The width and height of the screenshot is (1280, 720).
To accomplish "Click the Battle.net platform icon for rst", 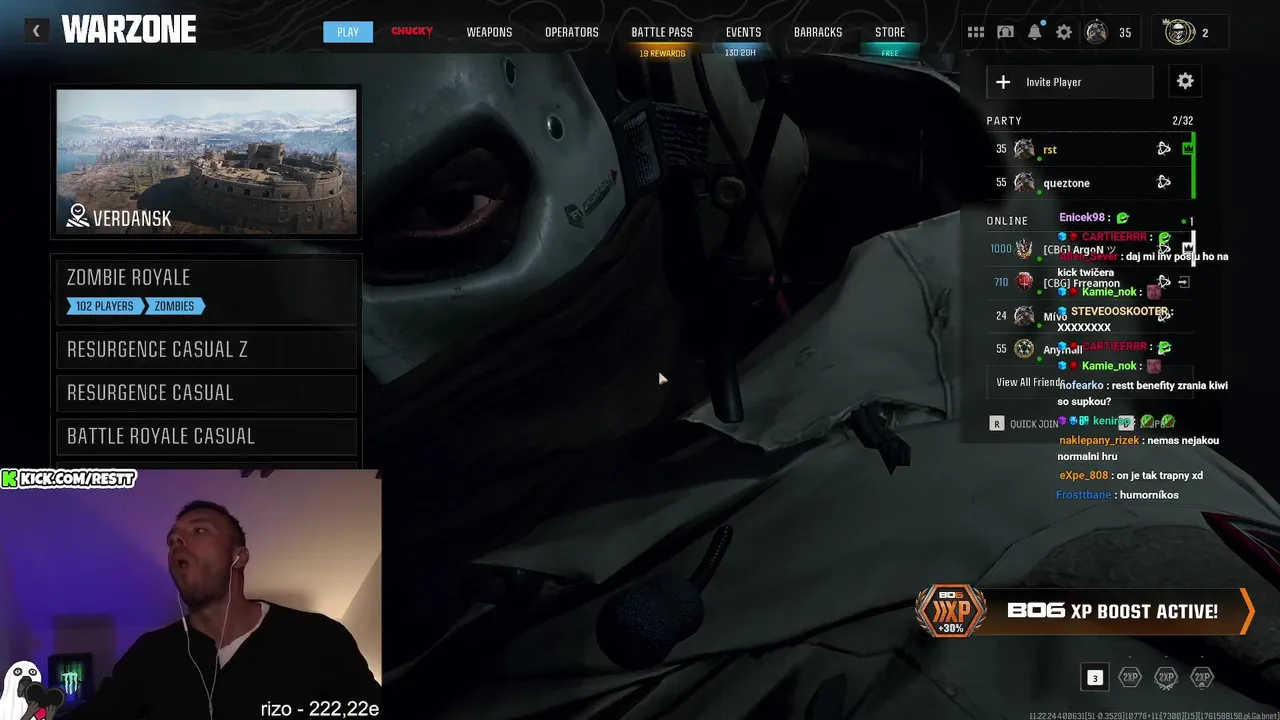I will click(1164, 149).
